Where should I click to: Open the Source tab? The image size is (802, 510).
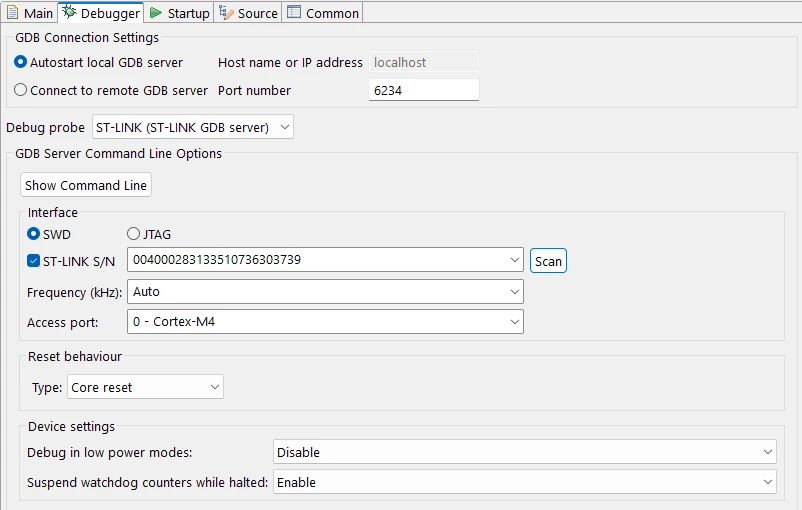248,13
